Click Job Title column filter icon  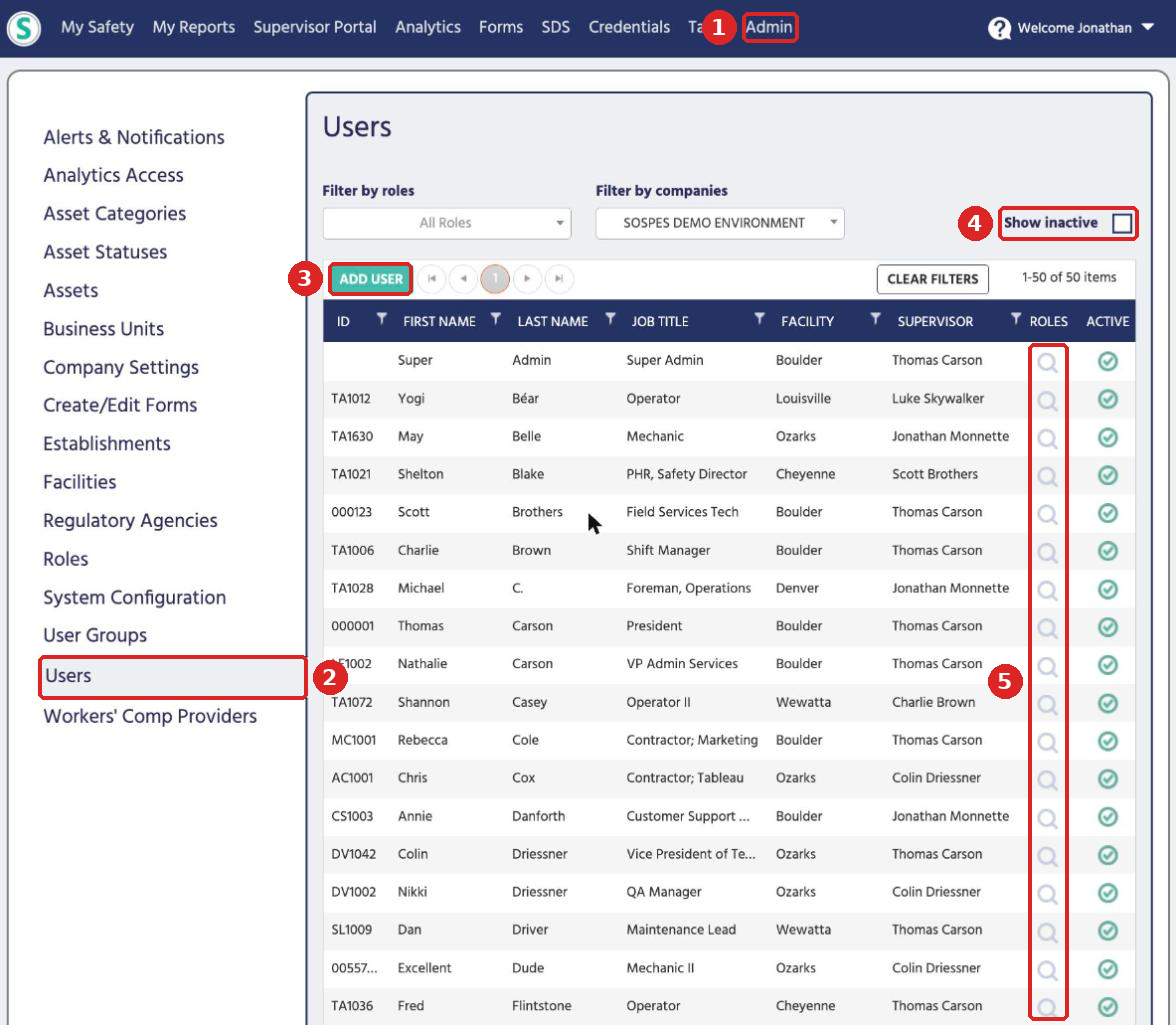pyautogui.click(x=760, y=319)
